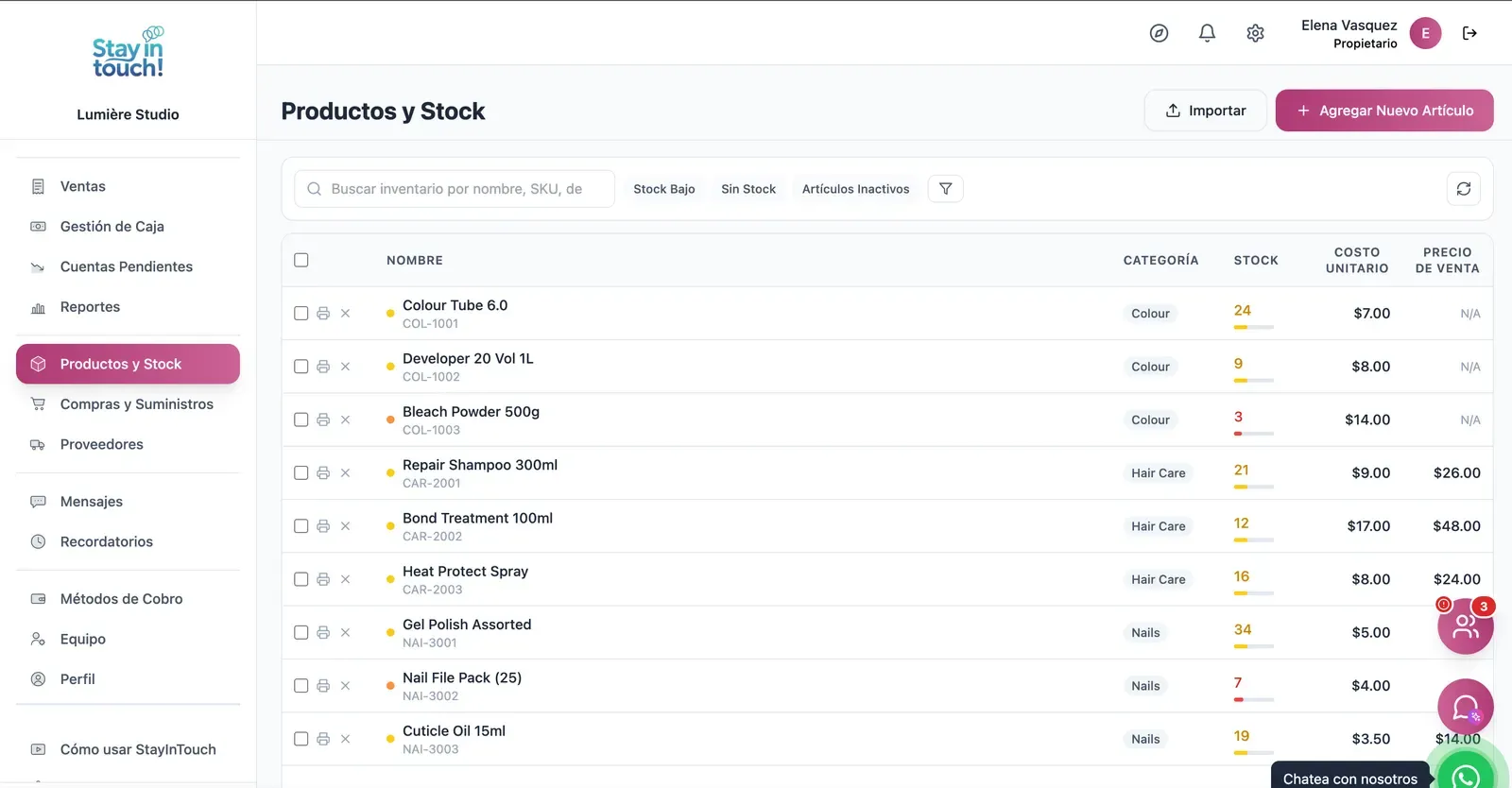Screen dimensions: 1512x788
Task: Open Compras y Suministros section
Action: (x=128, y=404)
